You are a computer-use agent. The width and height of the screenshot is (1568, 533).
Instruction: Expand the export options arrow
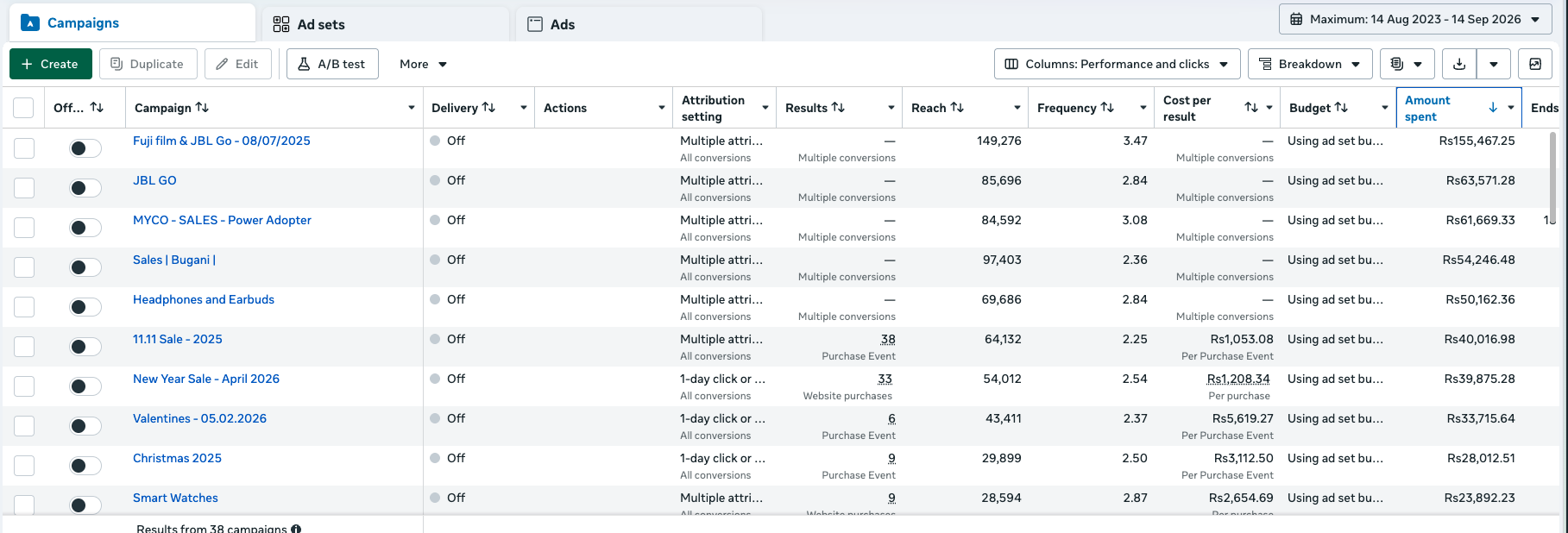pyautogui.click(x=1494, y=64)
